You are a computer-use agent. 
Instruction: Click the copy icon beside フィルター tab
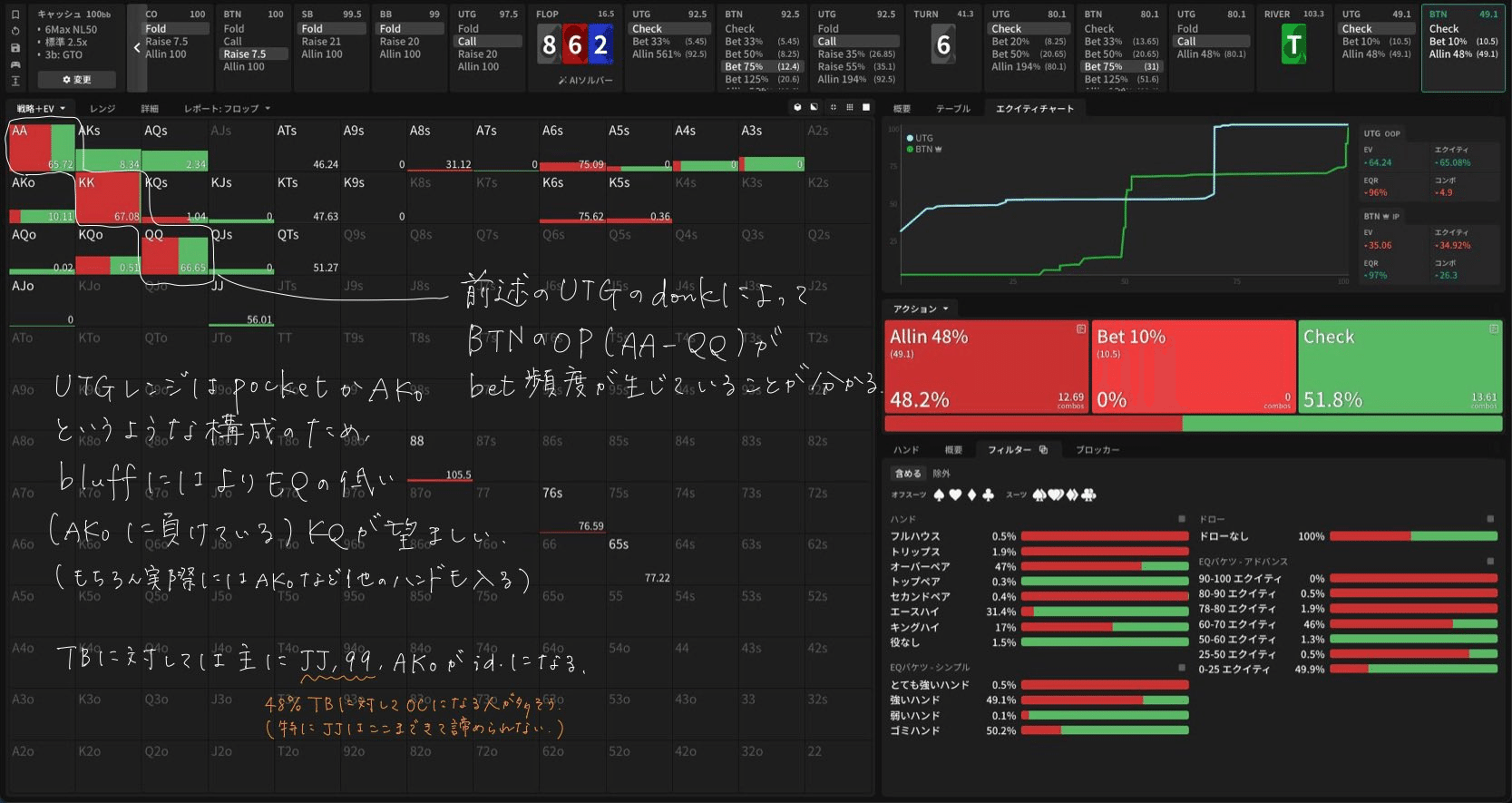click(1043, 450)
